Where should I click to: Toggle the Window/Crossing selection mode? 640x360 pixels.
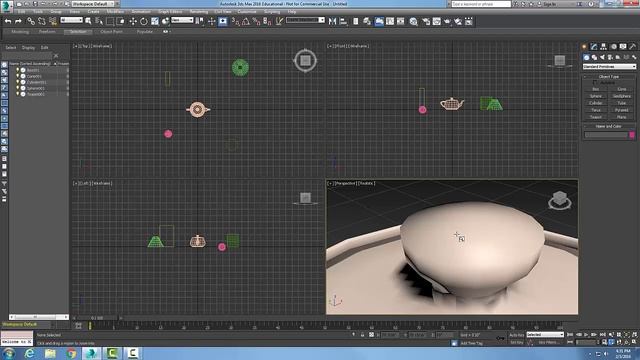click(x=121, y=21)
